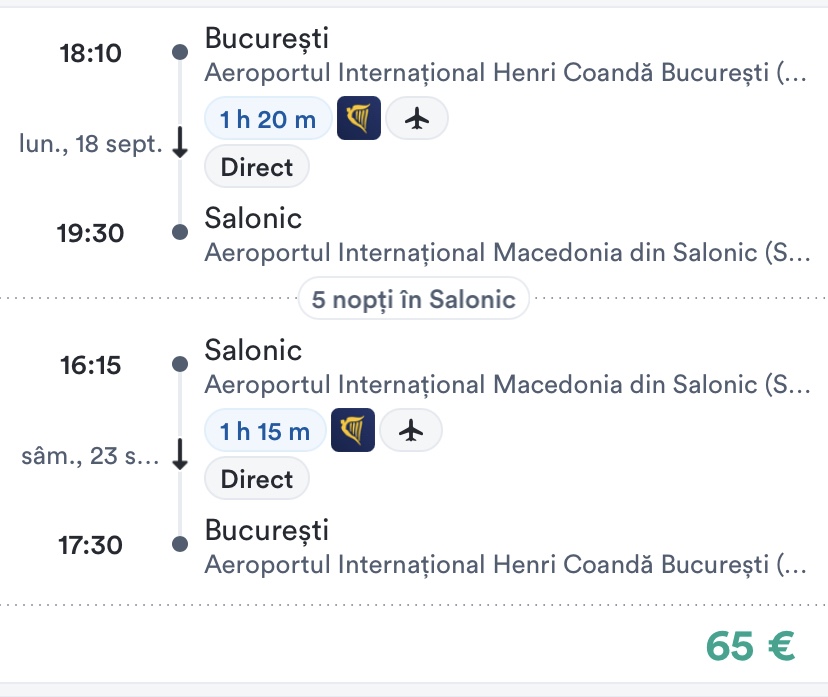Click the Salonic departure city at 16:15
Screen dimensions: 828x697
tap(253, 350)
